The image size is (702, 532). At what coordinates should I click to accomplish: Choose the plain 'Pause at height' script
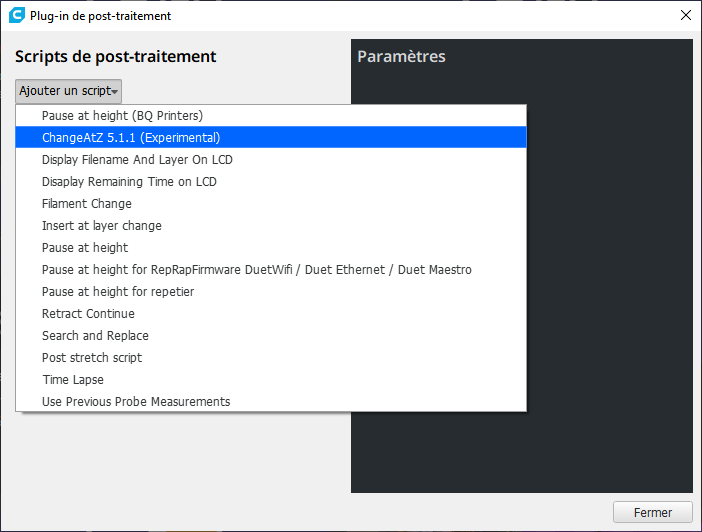(85, 248)
